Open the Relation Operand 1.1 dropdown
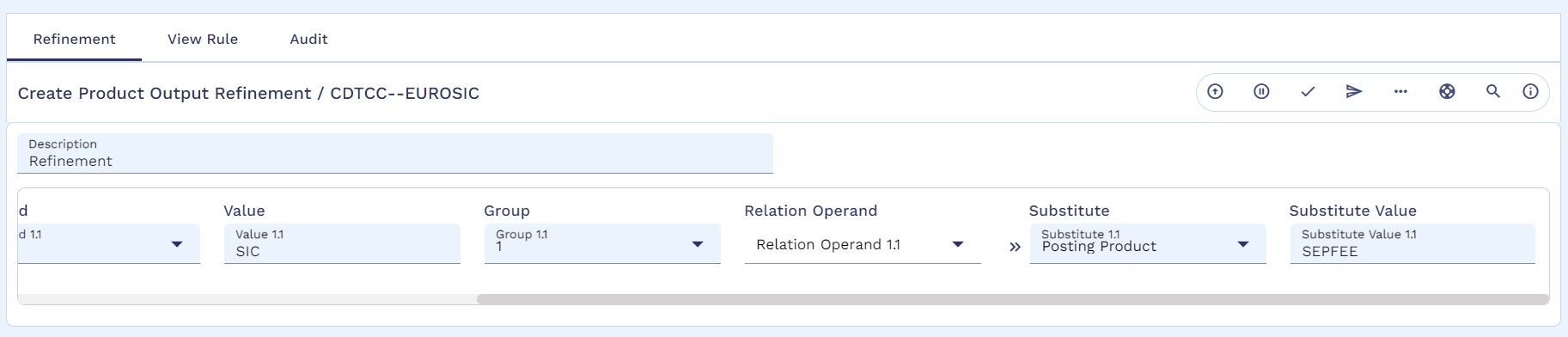The height and width of the screenshot is (337, 1568). [x=863, y=244]
